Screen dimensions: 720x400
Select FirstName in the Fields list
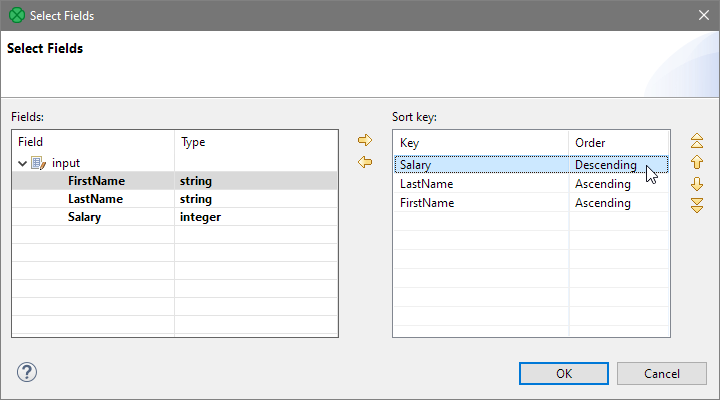95,181
